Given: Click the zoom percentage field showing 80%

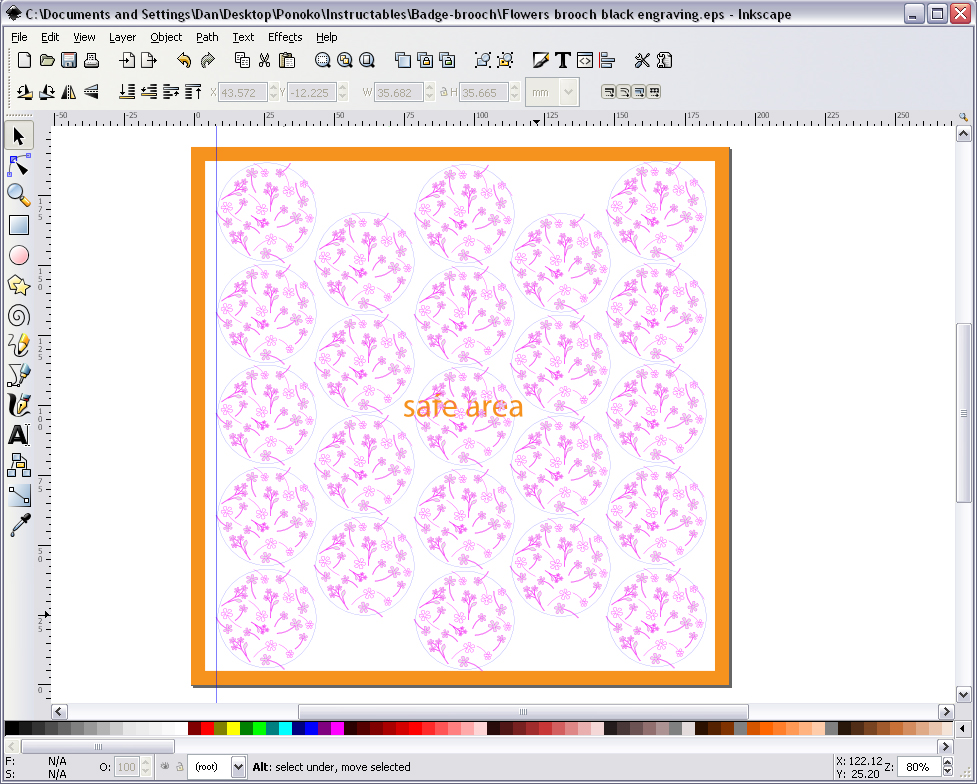Looking at the screenshot, I should [x=920, y=767].
